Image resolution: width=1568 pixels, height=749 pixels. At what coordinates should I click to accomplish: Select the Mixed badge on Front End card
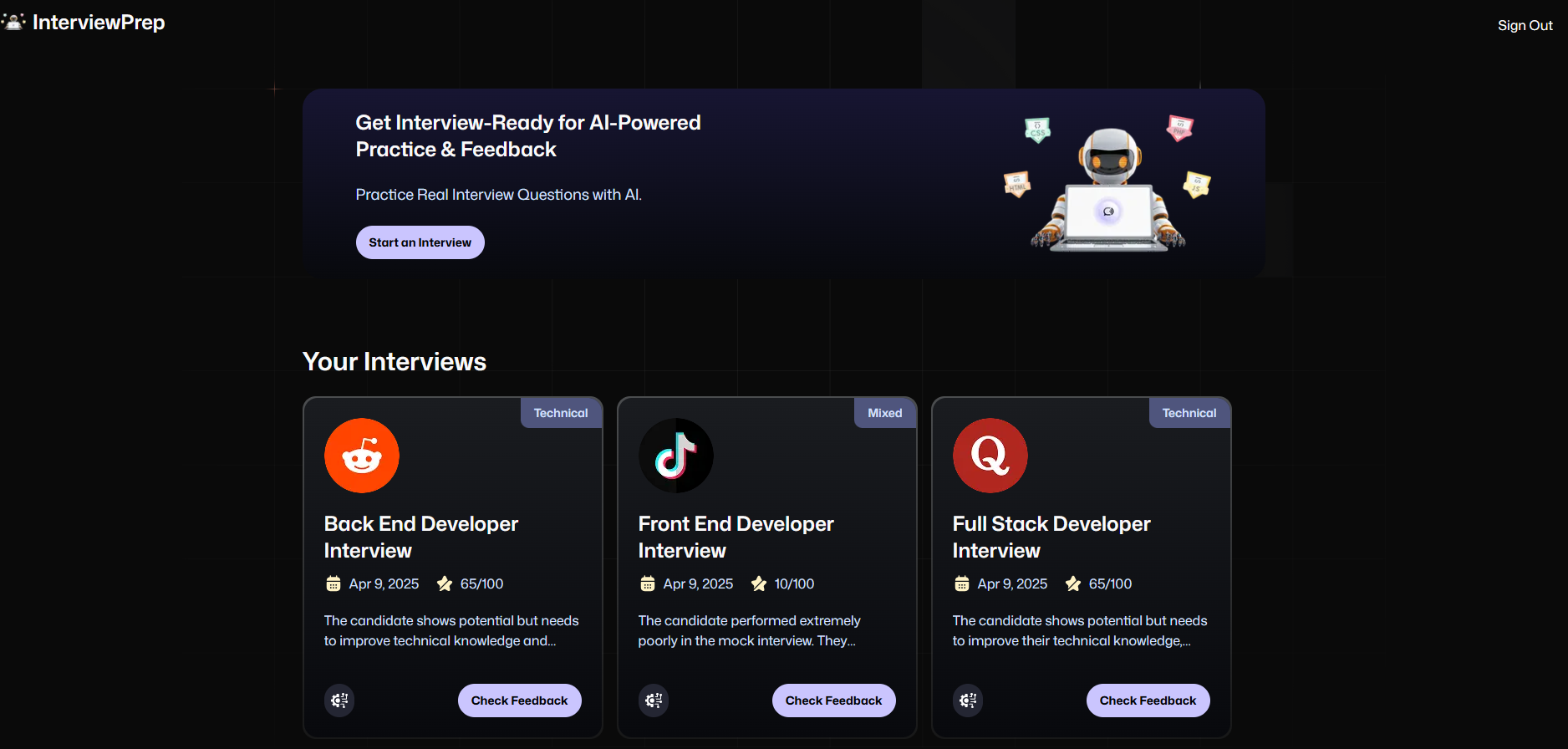(x=885, y=413)
